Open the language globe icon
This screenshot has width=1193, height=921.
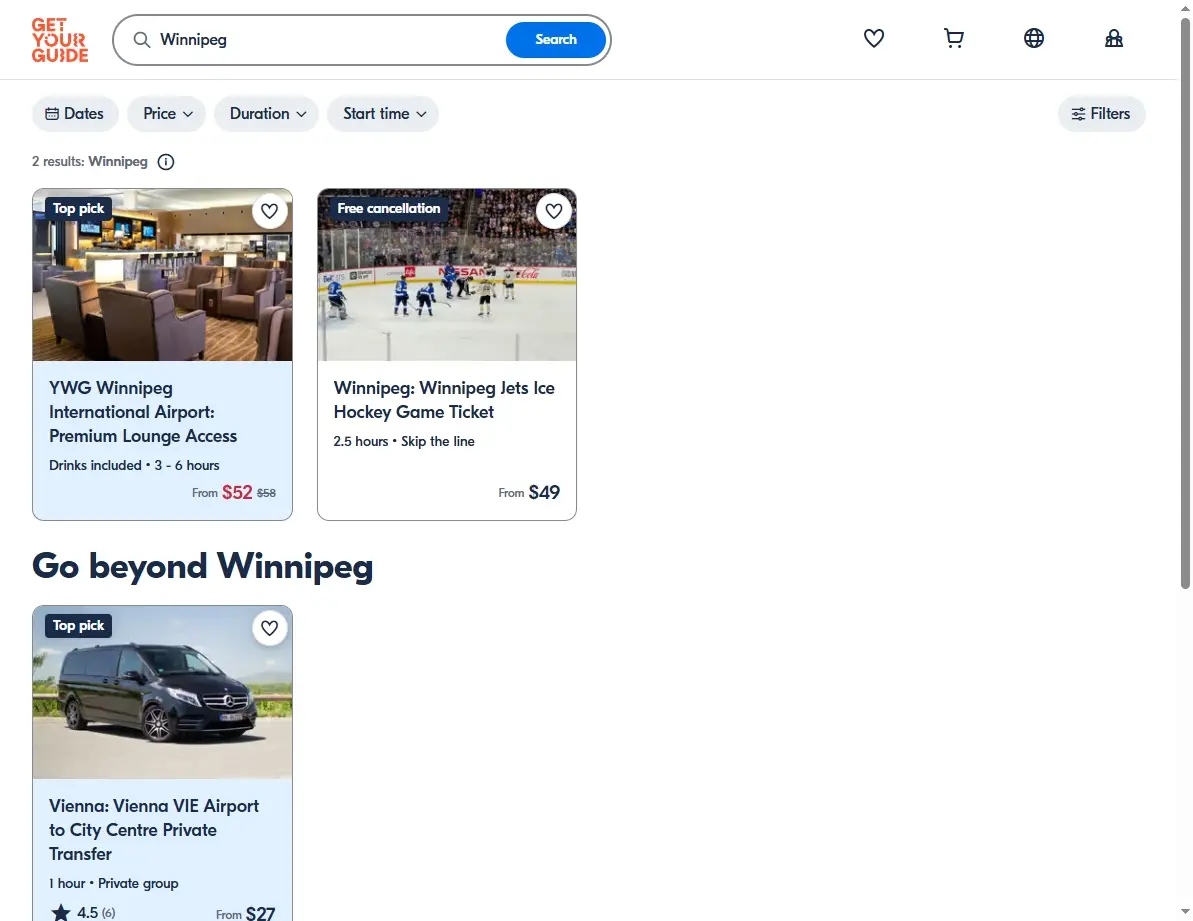coord(1034,38)
